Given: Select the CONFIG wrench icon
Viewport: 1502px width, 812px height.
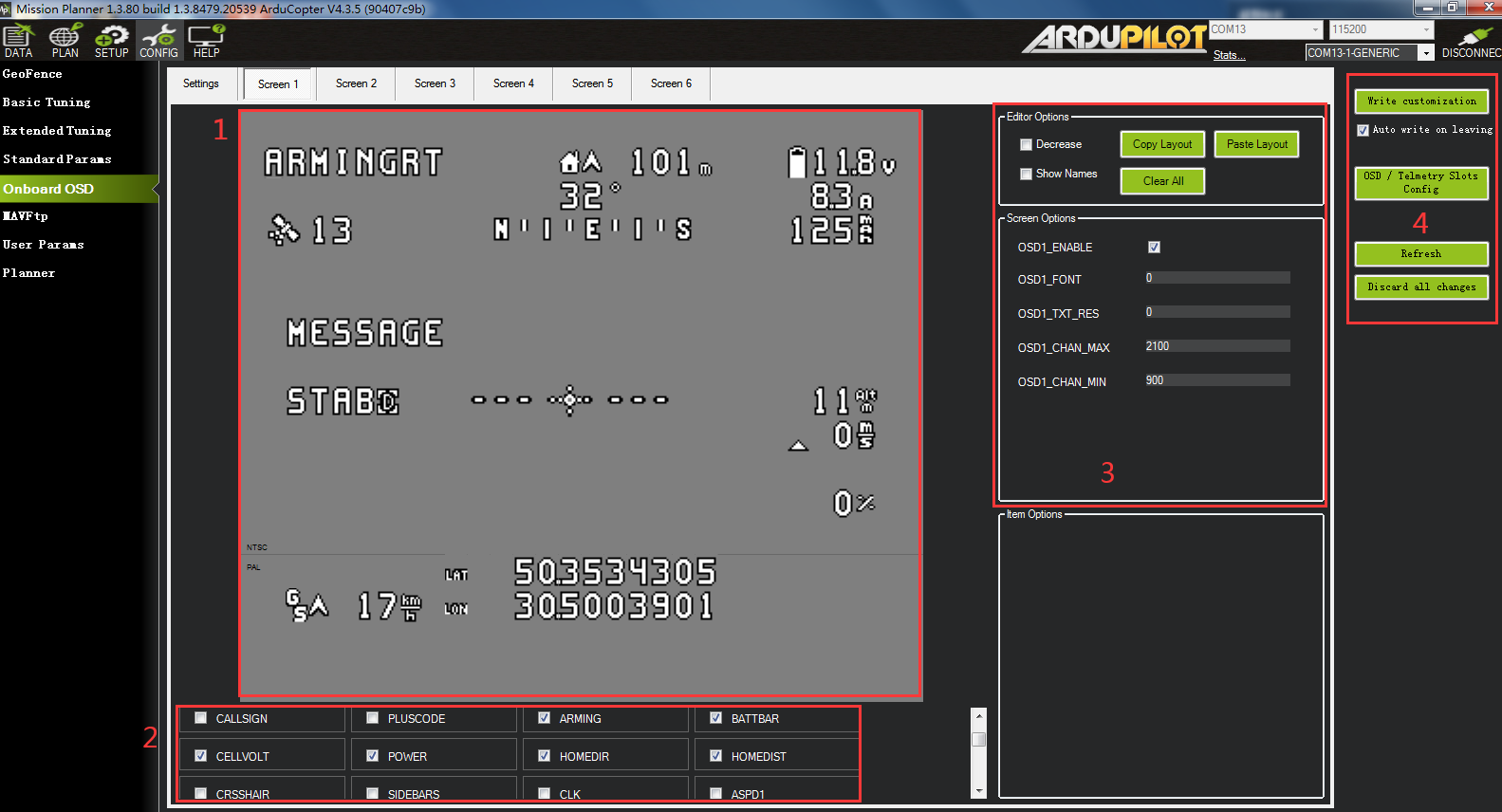Looking at the screenshot, I should [x=158, y=38].
